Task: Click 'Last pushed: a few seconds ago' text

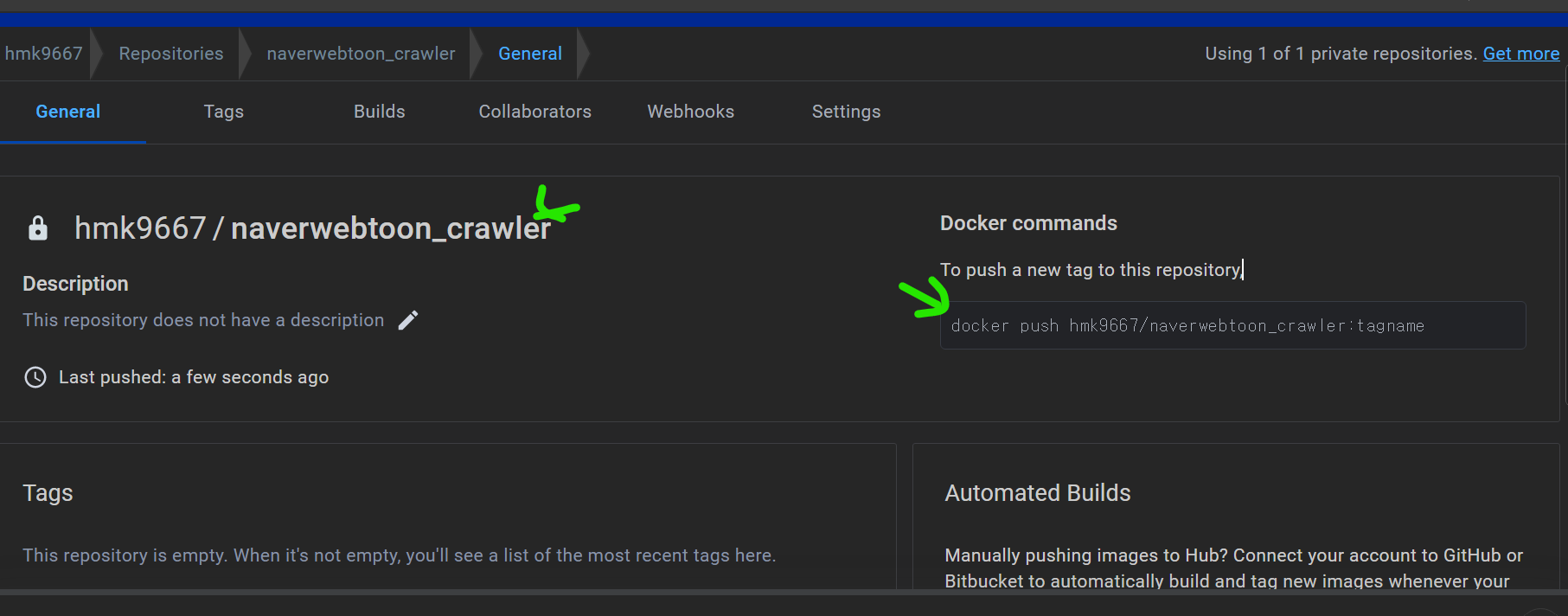Action: [194, 377]
